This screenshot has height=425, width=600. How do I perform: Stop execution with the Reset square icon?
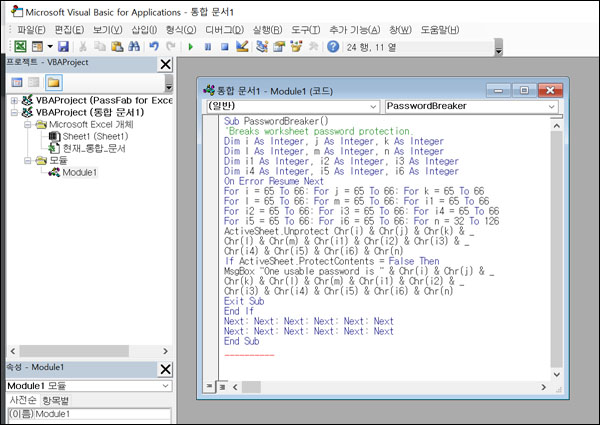tap(224, 47)
